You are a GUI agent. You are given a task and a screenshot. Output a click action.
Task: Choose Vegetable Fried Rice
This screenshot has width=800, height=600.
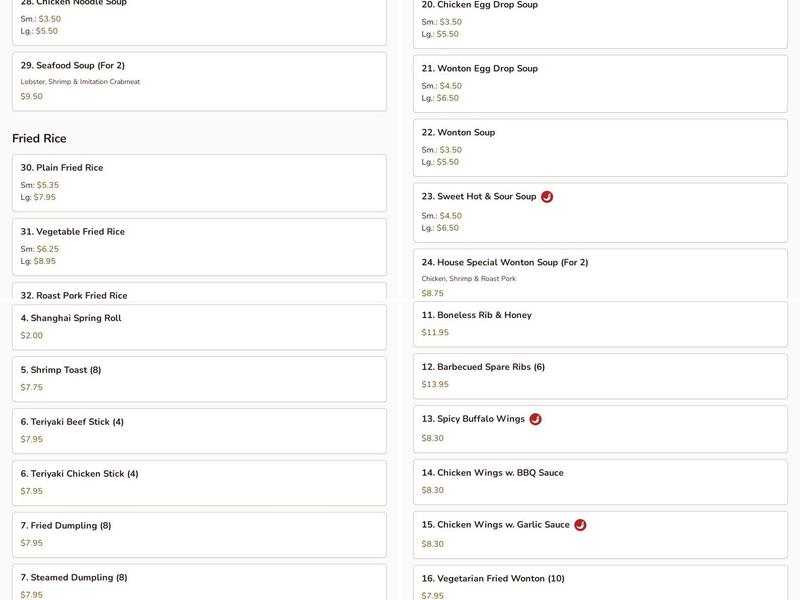[x=199, y=246]
